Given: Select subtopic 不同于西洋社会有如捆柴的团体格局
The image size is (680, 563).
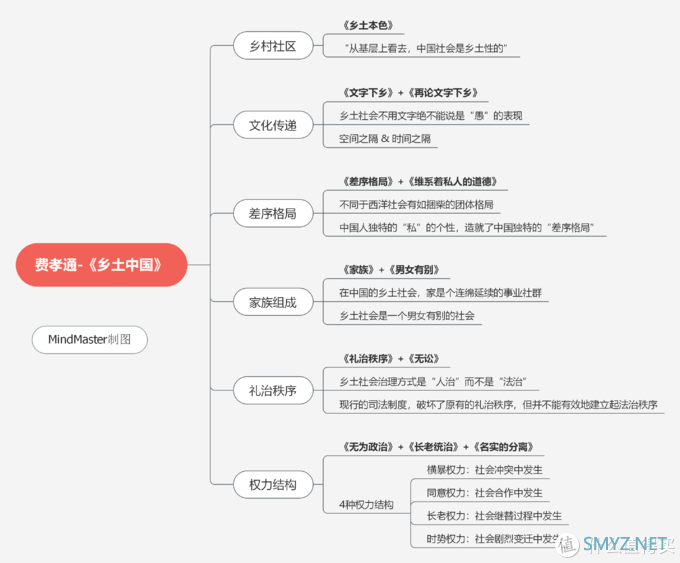Looking at the screenshot, I should (x=416, y=204).
